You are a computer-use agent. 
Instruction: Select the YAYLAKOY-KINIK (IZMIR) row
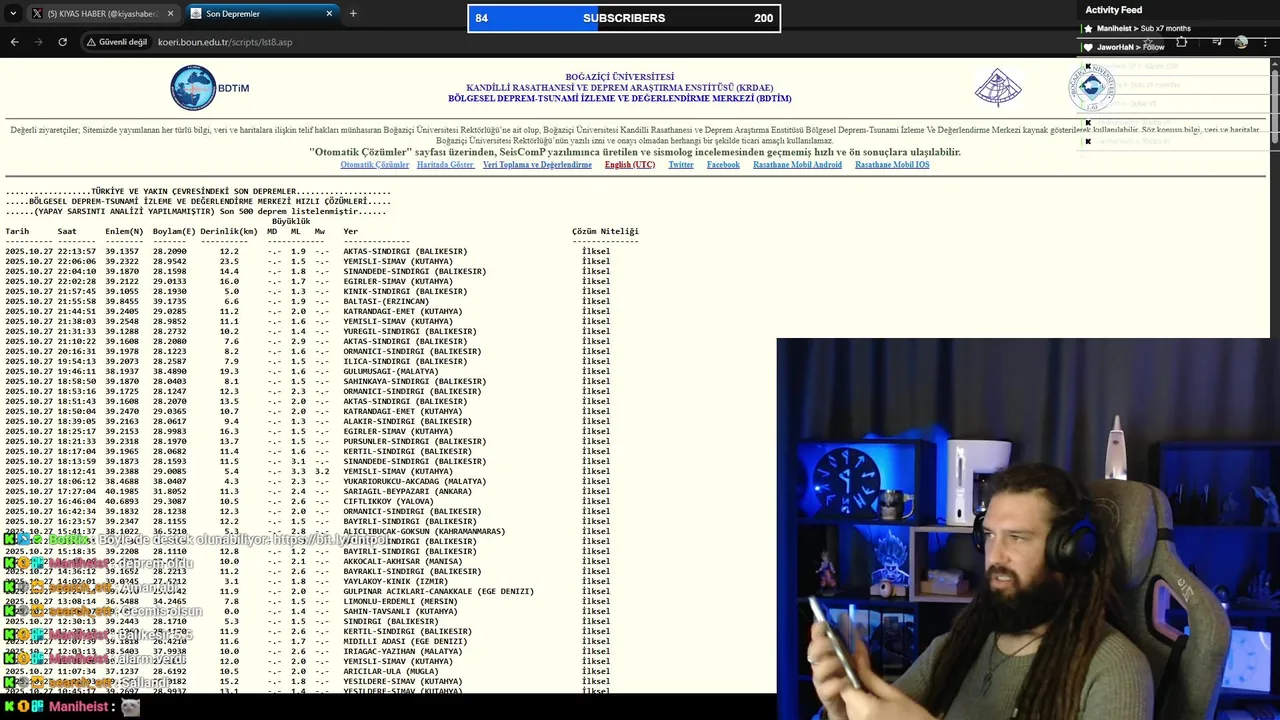307,581
